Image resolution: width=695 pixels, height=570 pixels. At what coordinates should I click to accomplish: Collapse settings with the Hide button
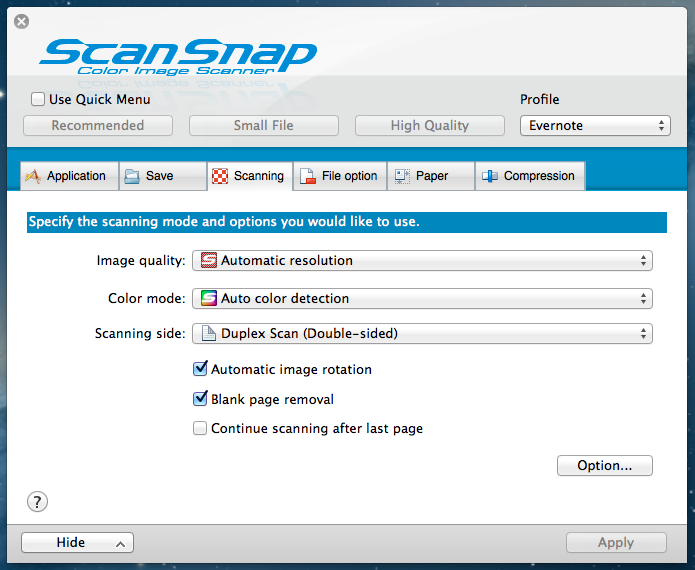coord(77,543)
